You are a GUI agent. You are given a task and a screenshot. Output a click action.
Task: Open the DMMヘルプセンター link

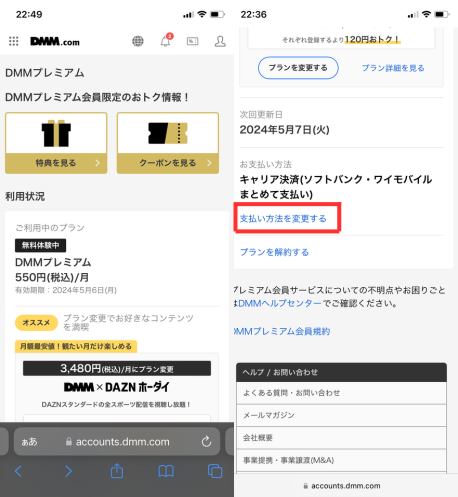(x=280, y=303)
